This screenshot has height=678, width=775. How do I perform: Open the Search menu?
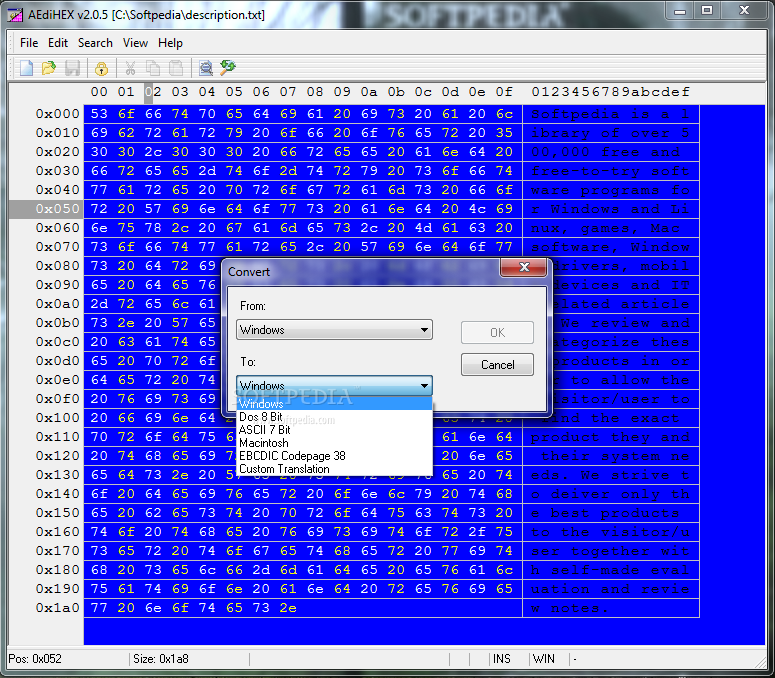(x=95, y=43)
